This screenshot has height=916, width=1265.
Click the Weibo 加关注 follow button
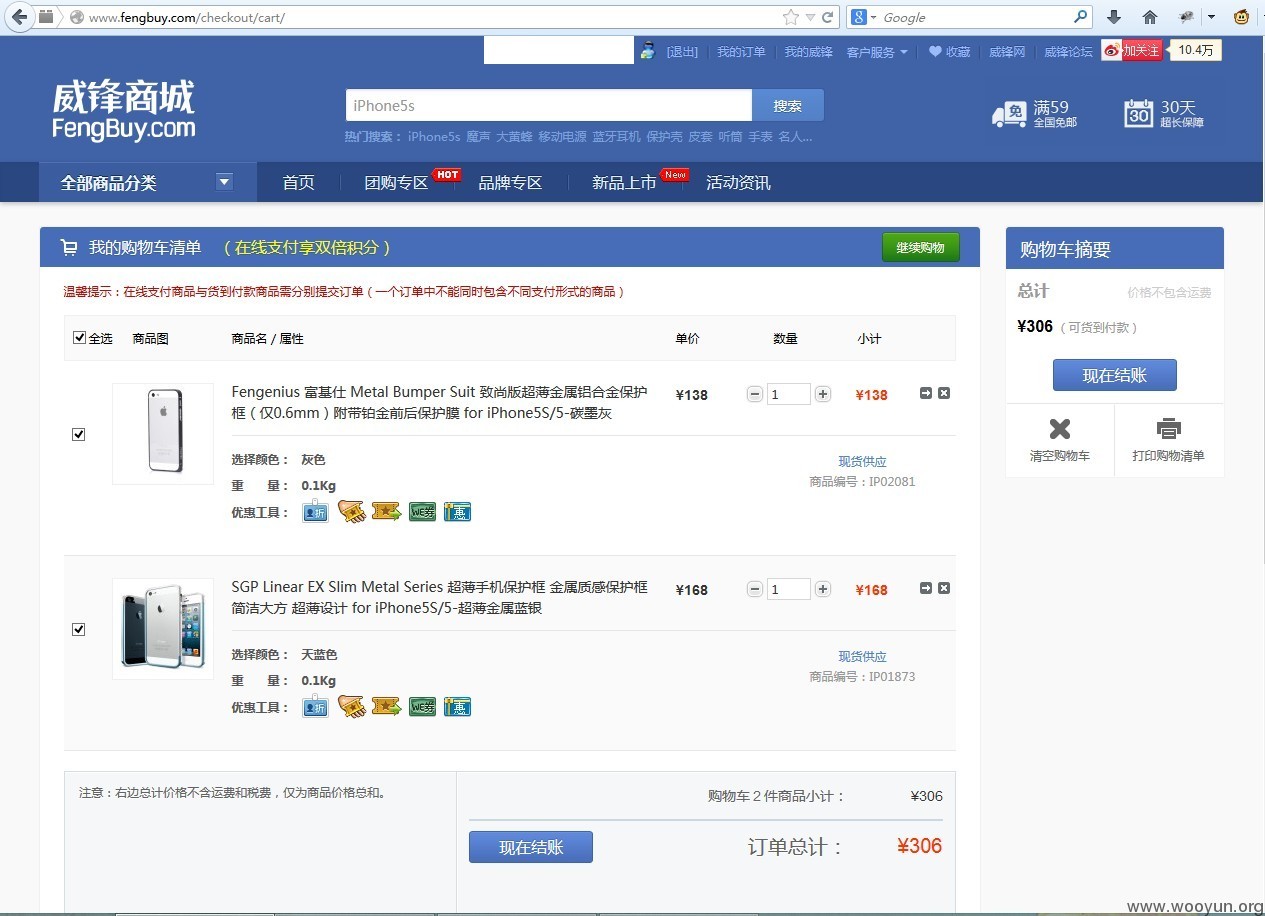(x=1132, y=50)
